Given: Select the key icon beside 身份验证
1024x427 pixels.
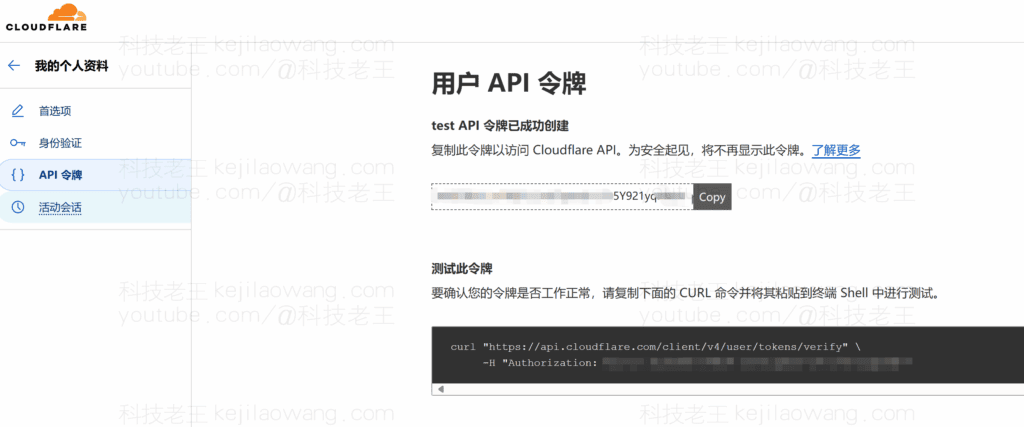Looking at the screenshot, I should coord(18,143).
